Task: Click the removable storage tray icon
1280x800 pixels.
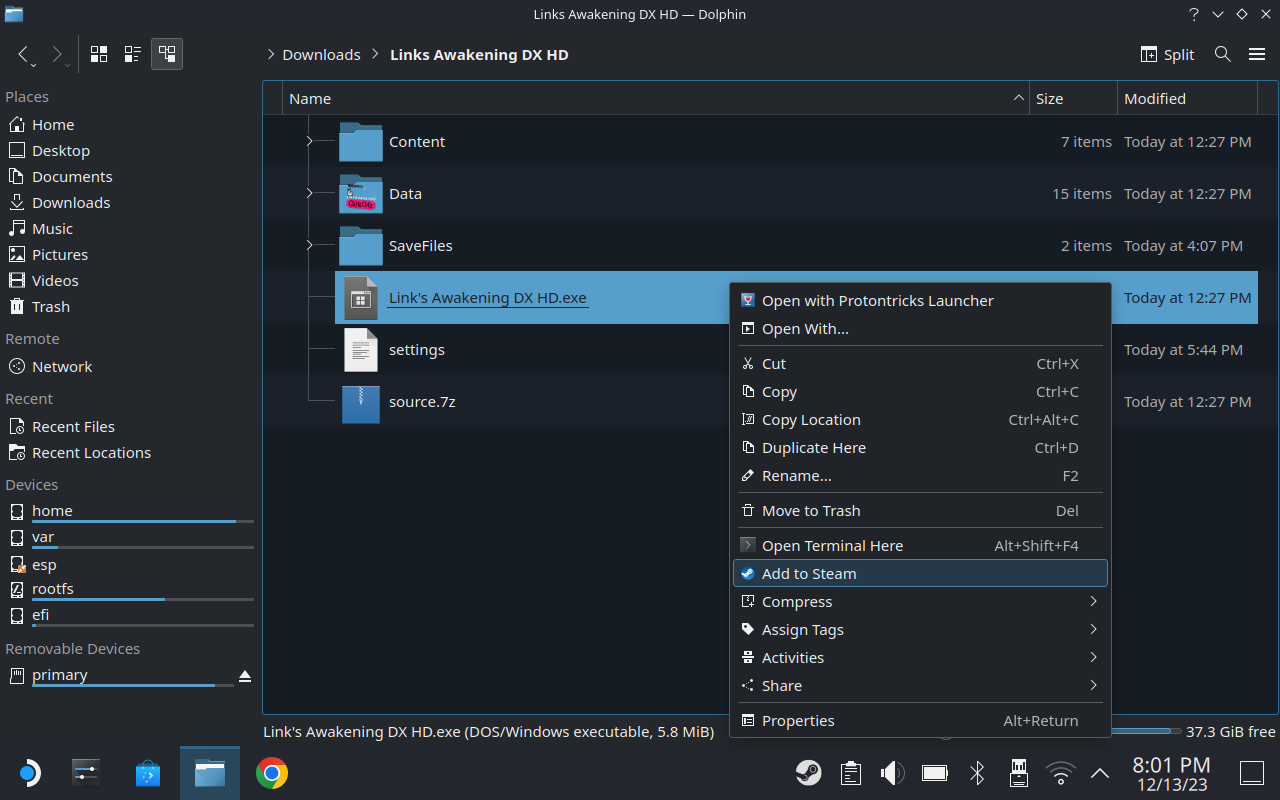Action: click(x=1019, y=773)
